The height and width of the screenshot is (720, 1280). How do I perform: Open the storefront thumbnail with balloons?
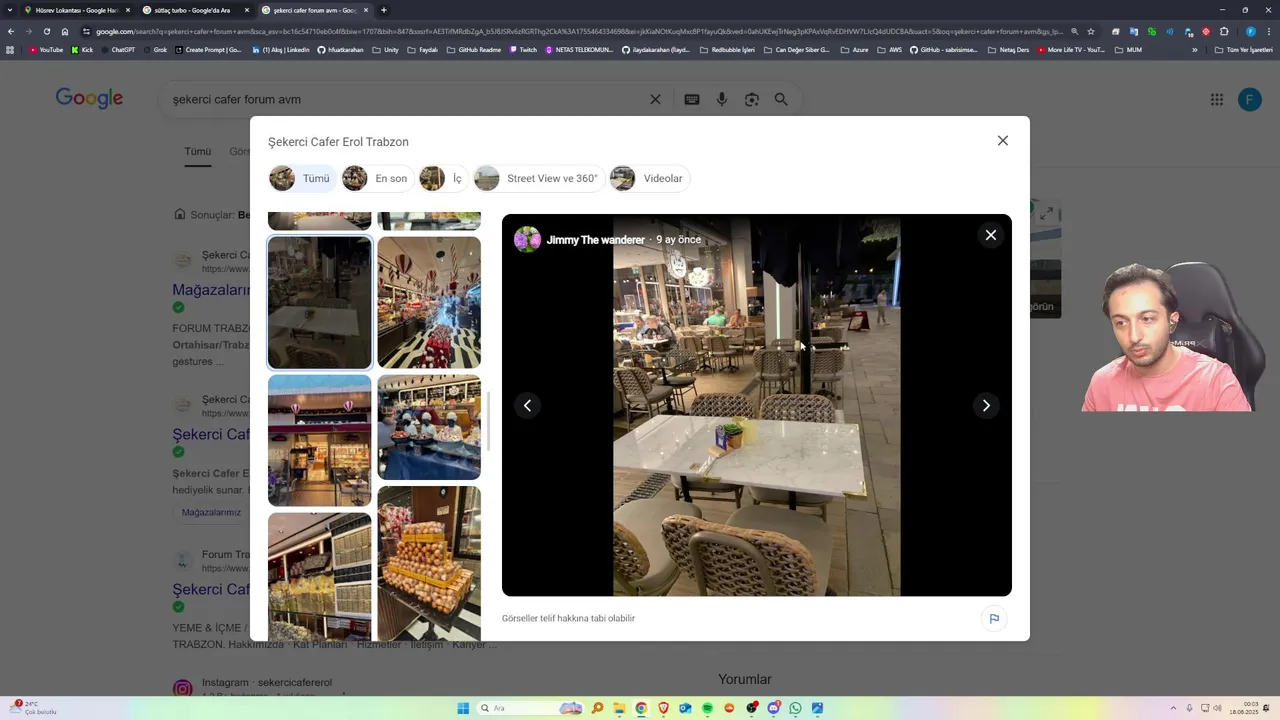point(319,440)
